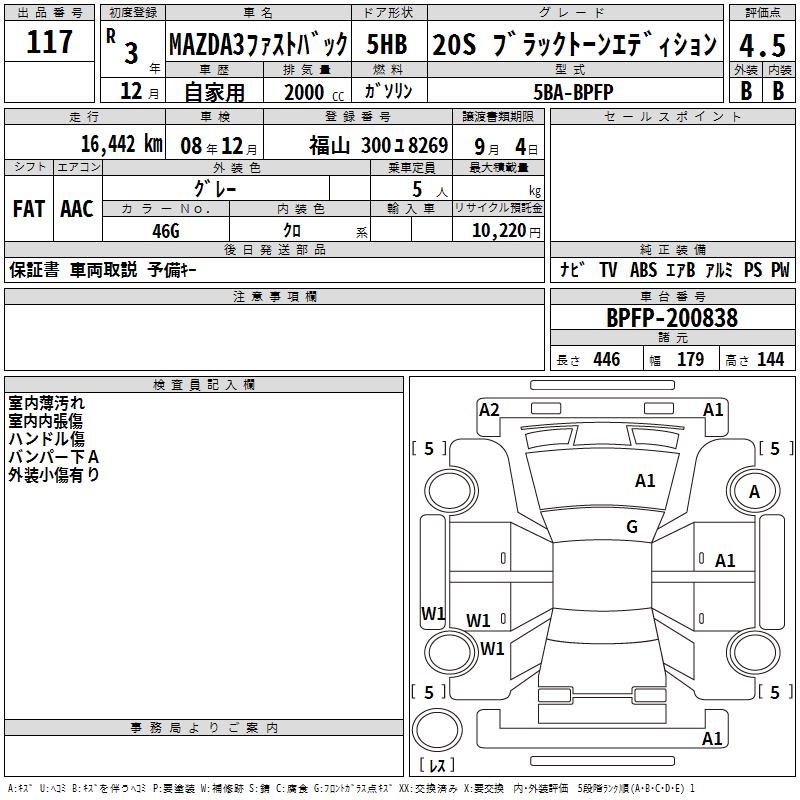
Task: Click the ABS equipment entry
Action: coord(643,269)
